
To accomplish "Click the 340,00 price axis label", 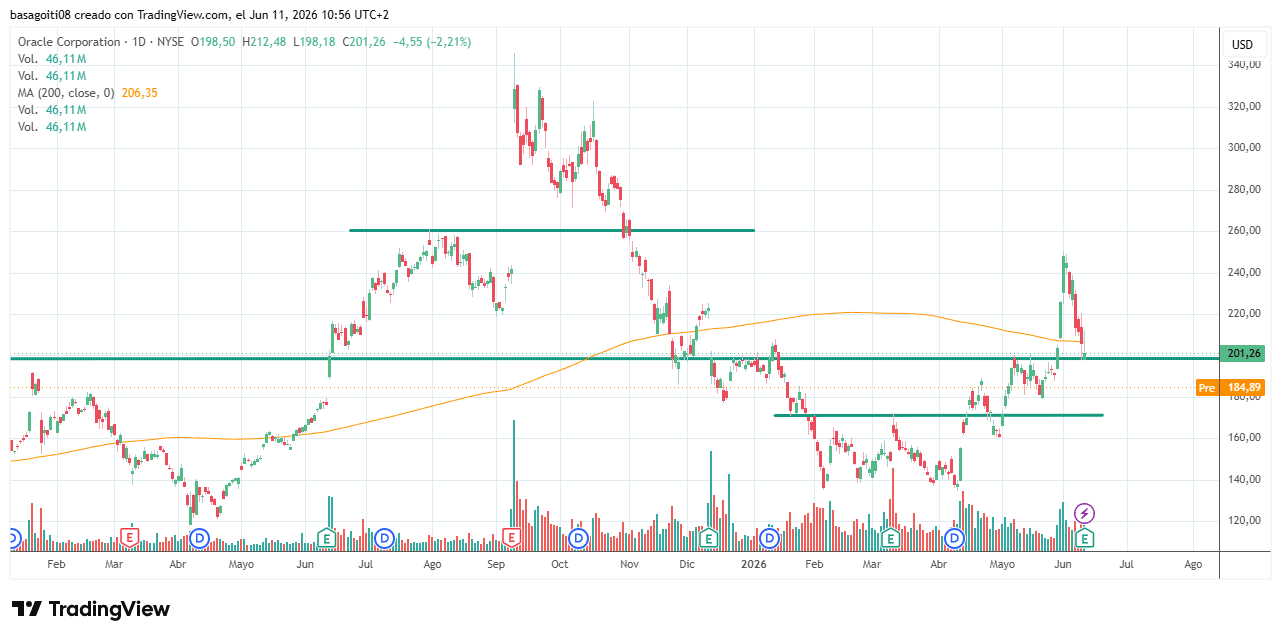I will [x=1244, y=65].
